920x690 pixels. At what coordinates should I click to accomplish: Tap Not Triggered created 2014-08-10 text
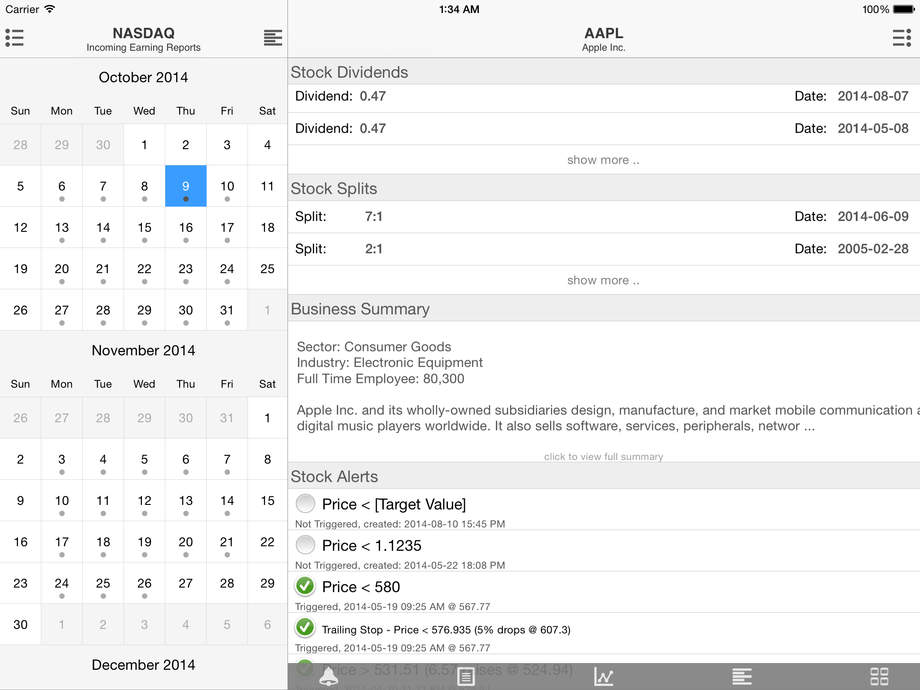[x=400, y=524]
